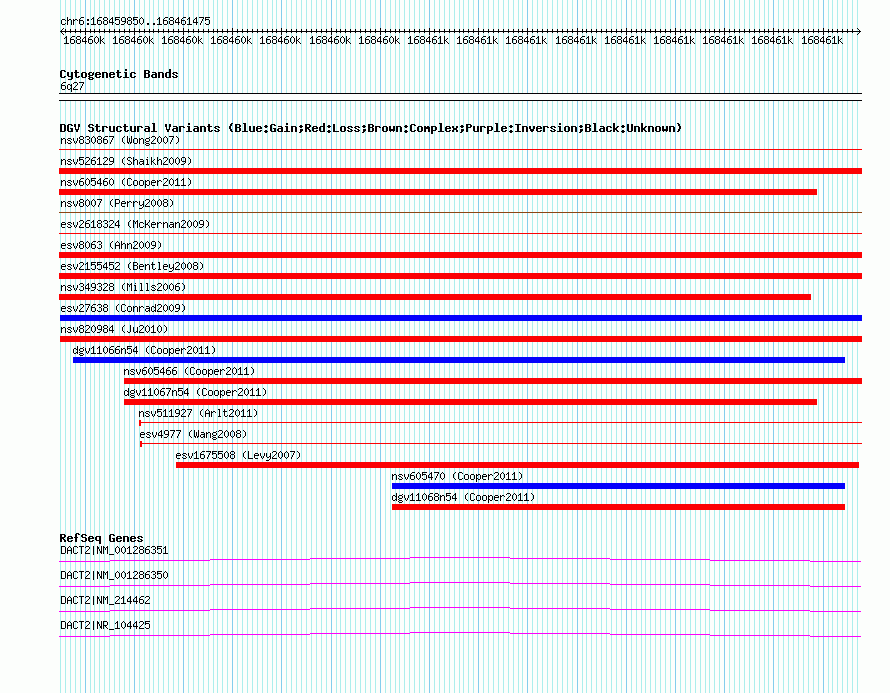Click the magenta transcript line for DACT2|NR_104425

click(460, 635)
